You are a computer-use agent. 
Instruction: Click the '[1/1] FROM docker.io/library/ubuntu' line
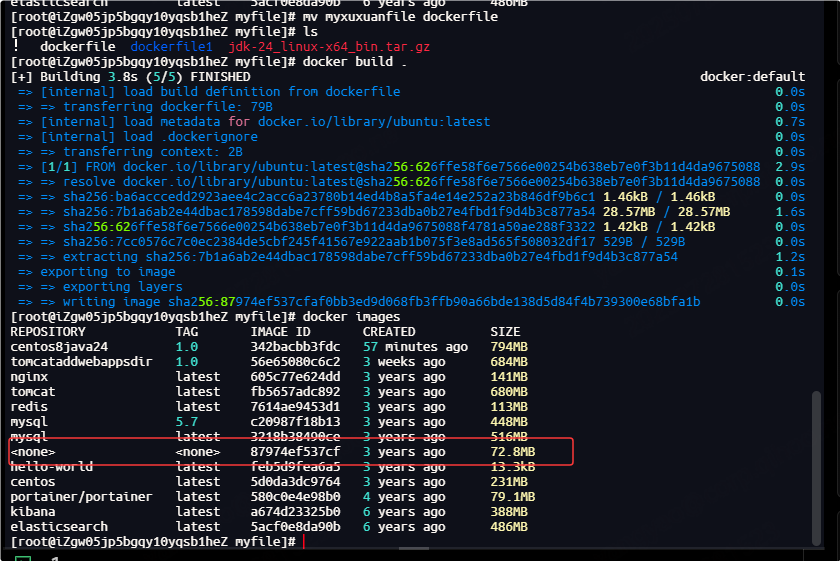tap(400, 167)
